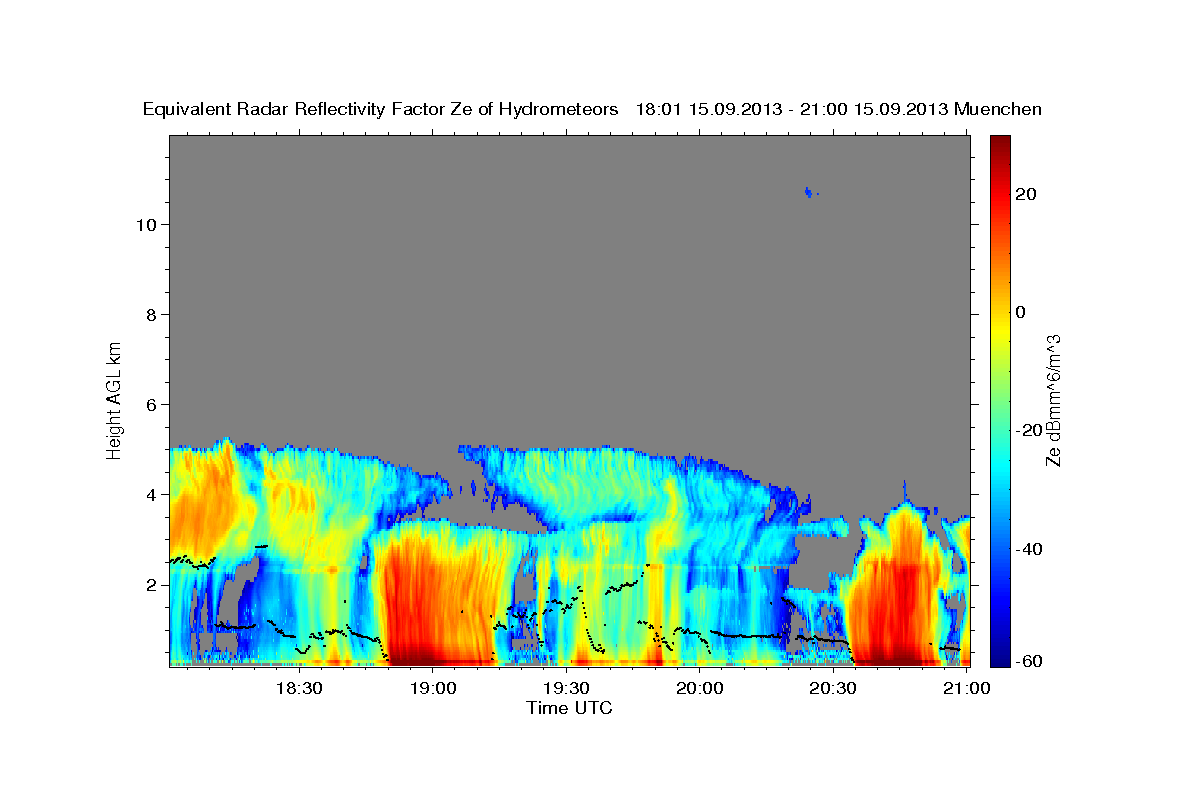Click the plot title "Equivalent Radar Reflectivity Factor Ze of Hydrometeors"

(x=381, y=109)
